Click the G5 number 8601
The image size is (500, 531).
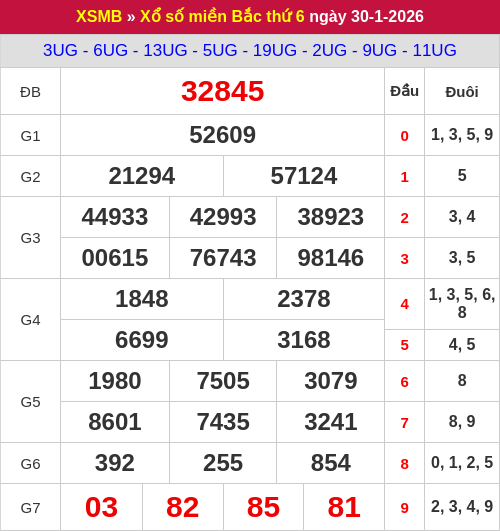coord(115,422)
